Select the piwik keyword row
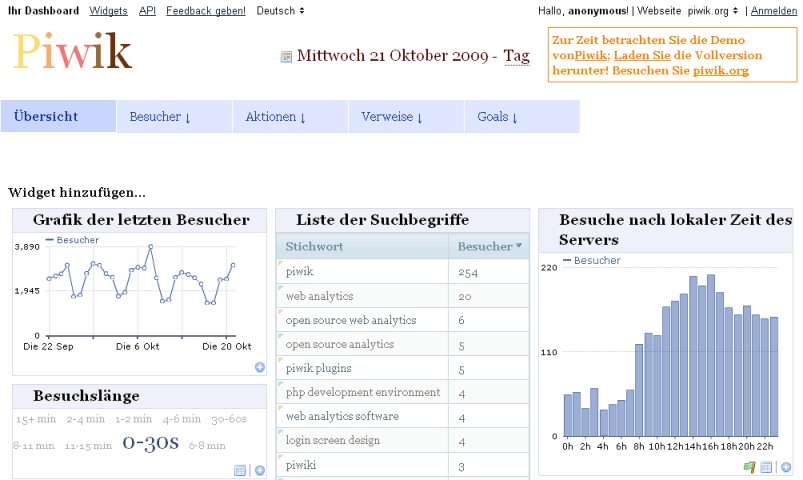This screenshot has height=480, width=803. [x=403, y=272]
